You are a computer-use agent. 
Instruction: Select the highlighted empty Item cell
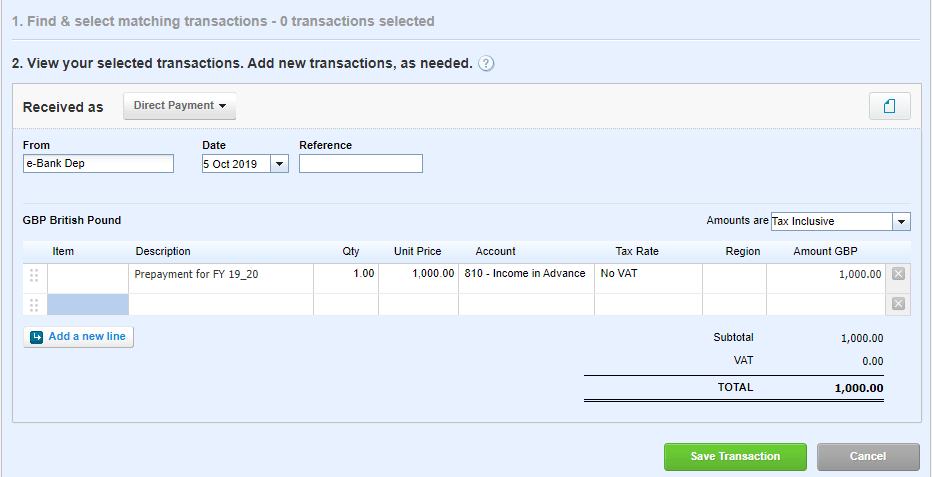88,305
